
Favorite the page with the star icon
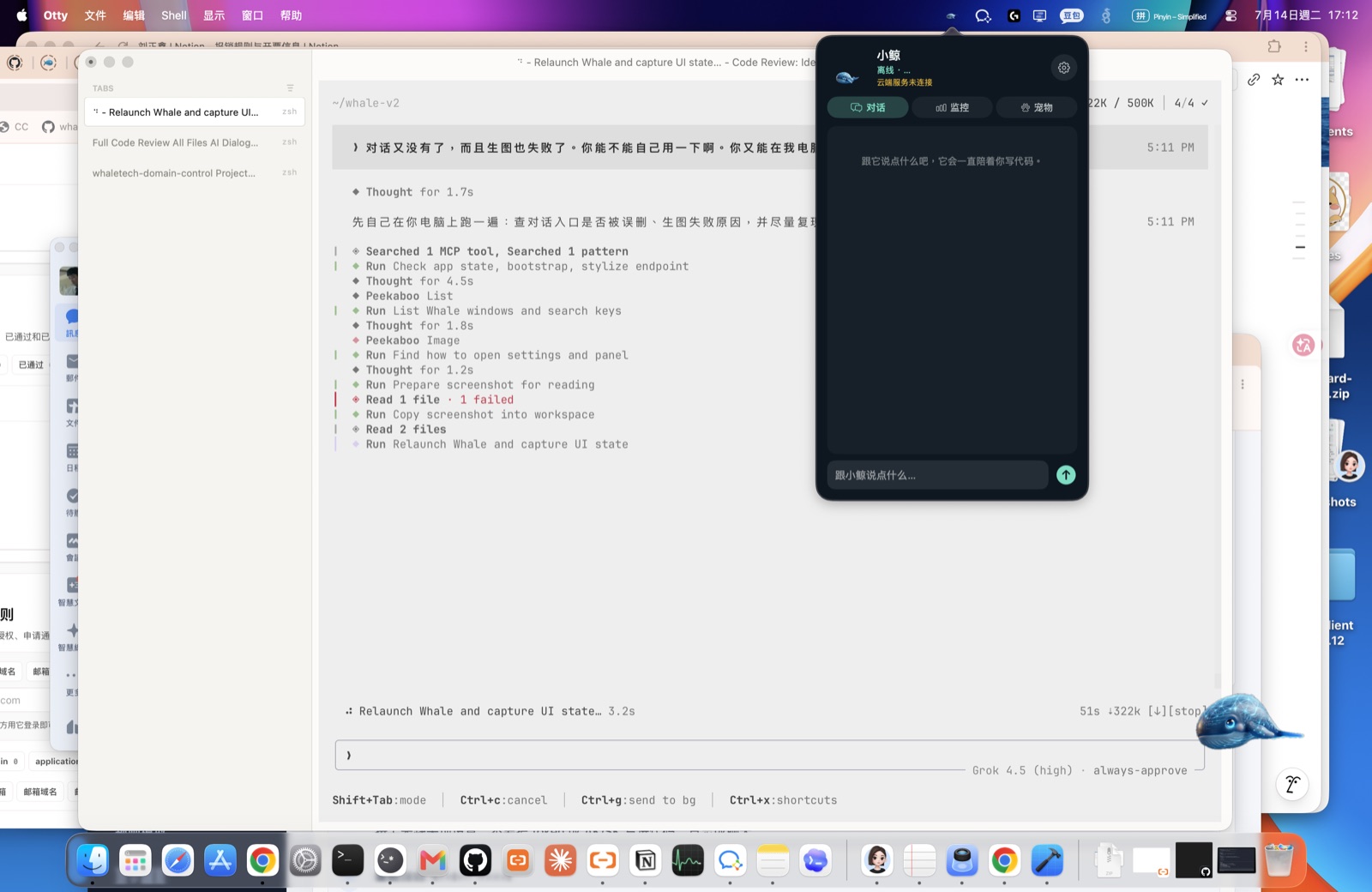point(1278,80)
